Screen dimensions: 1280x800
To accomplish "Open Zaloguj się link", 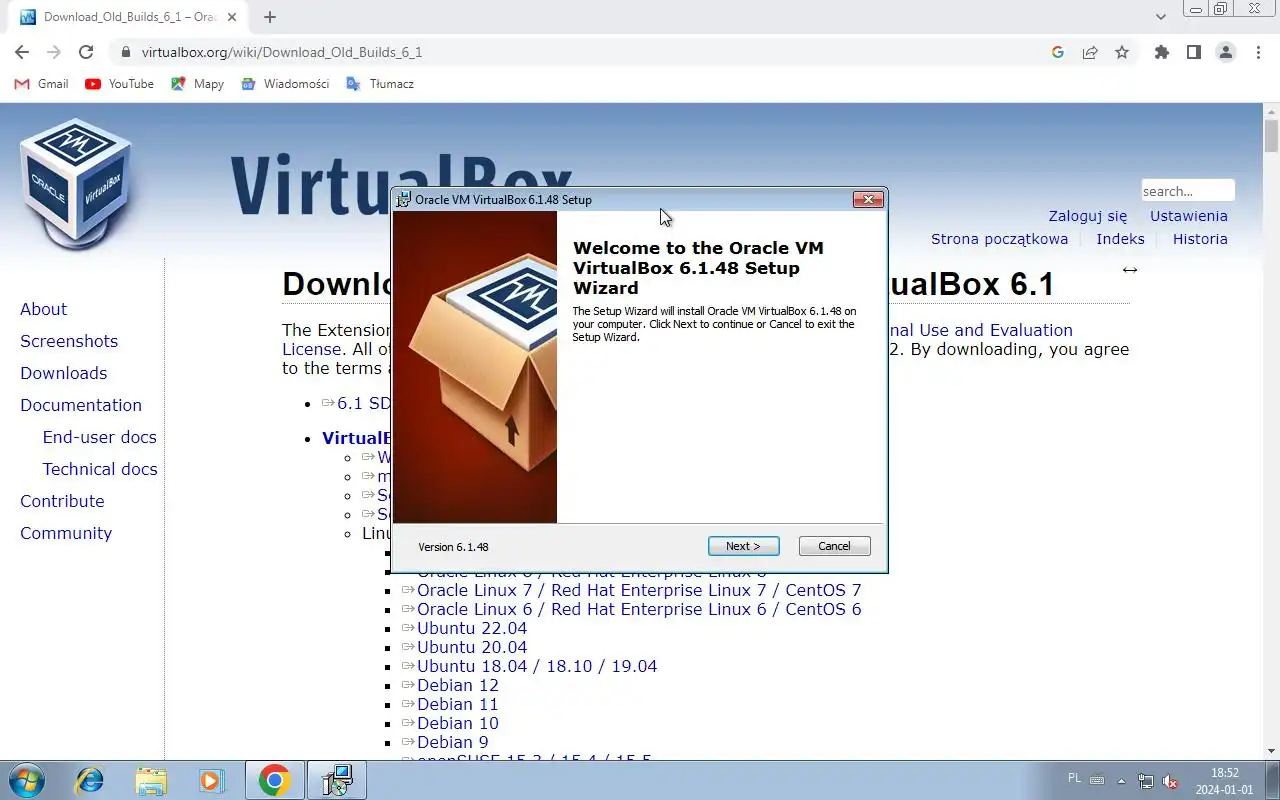I will (x=1087, y=216).
